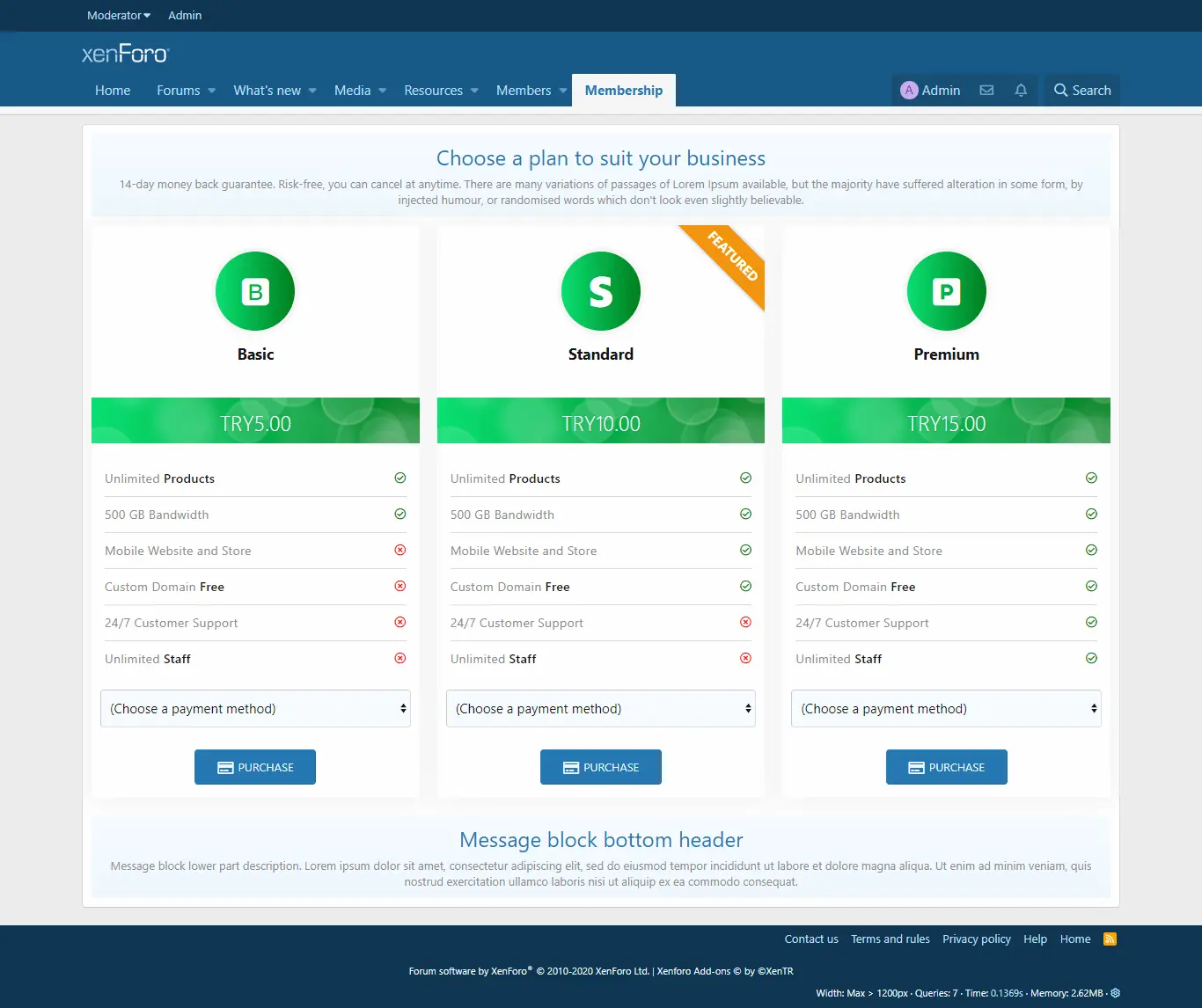Click the xenForo logo
Screen dimensions: 1202x1008
click(x=125, y=54)
